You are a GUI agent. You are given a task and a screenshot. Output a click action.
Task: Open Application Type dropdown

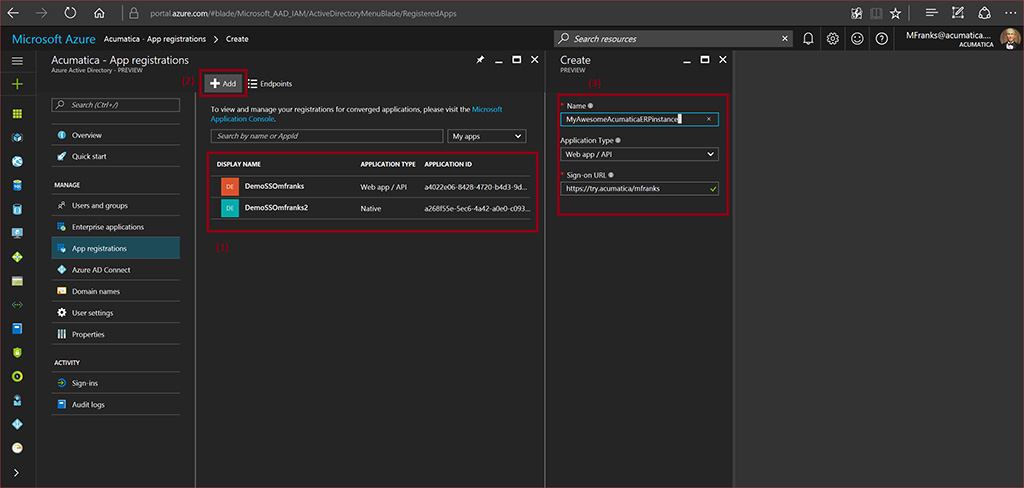639,154
